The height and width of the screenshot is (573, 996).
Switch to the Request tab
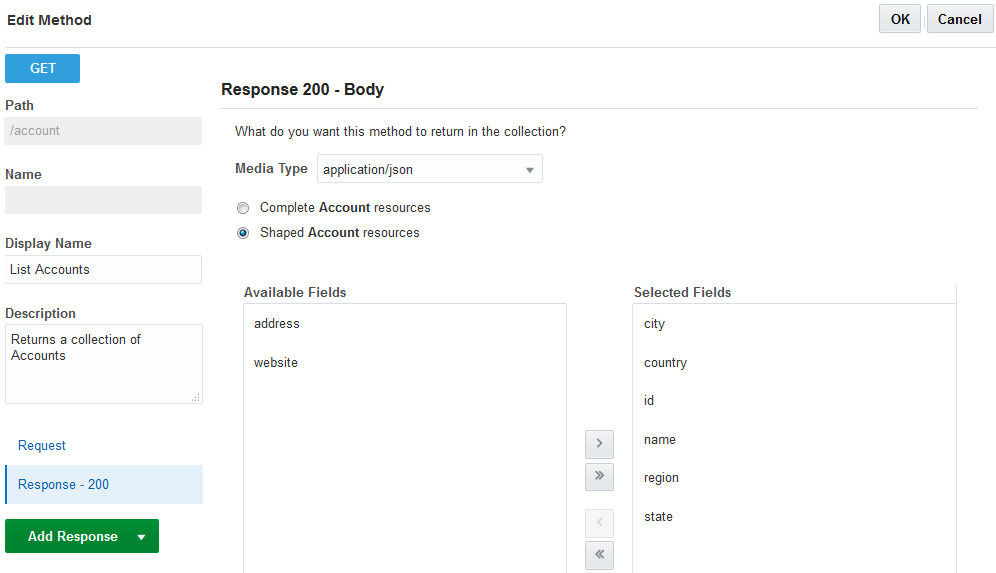pos(42,446)
